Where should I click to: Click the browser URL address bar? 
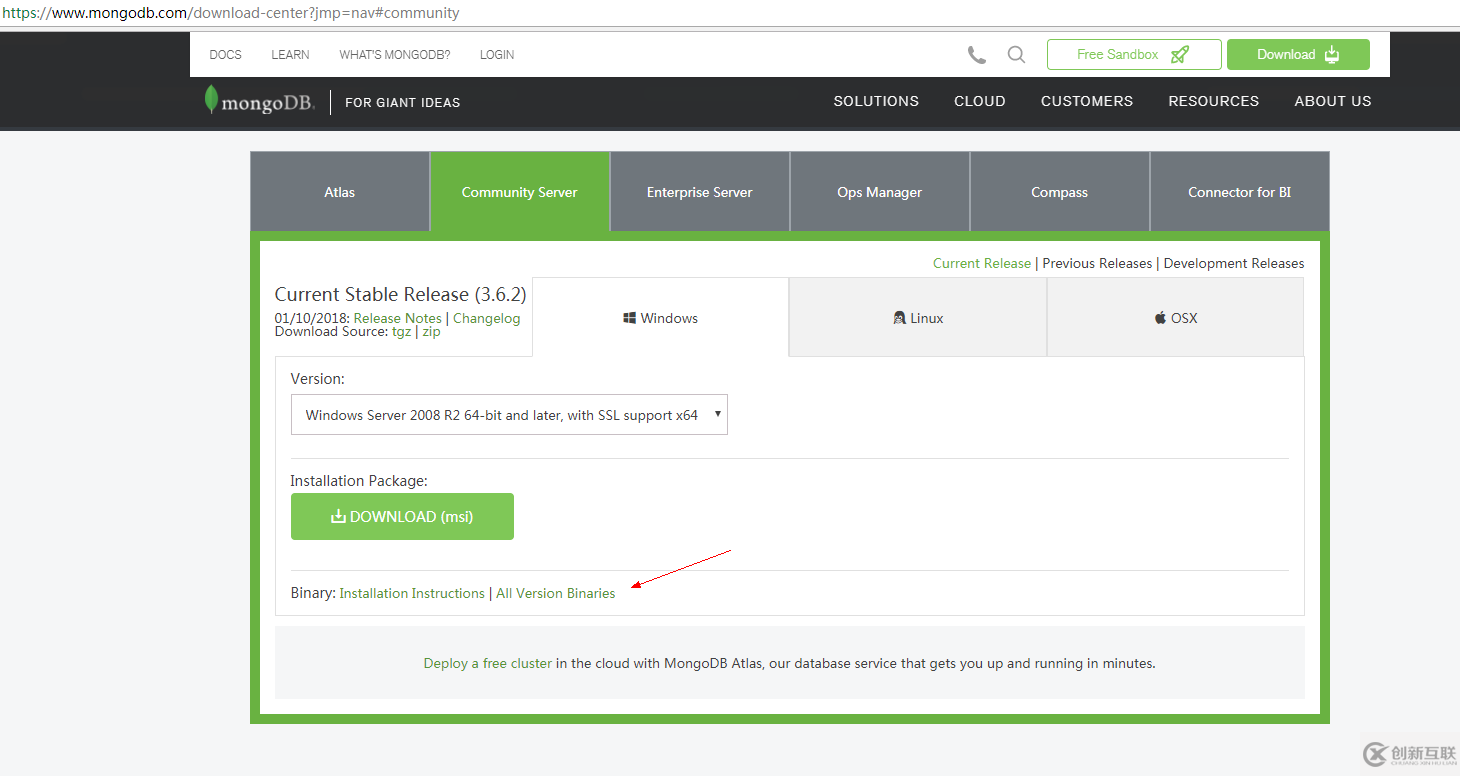(x=730, y=13)
